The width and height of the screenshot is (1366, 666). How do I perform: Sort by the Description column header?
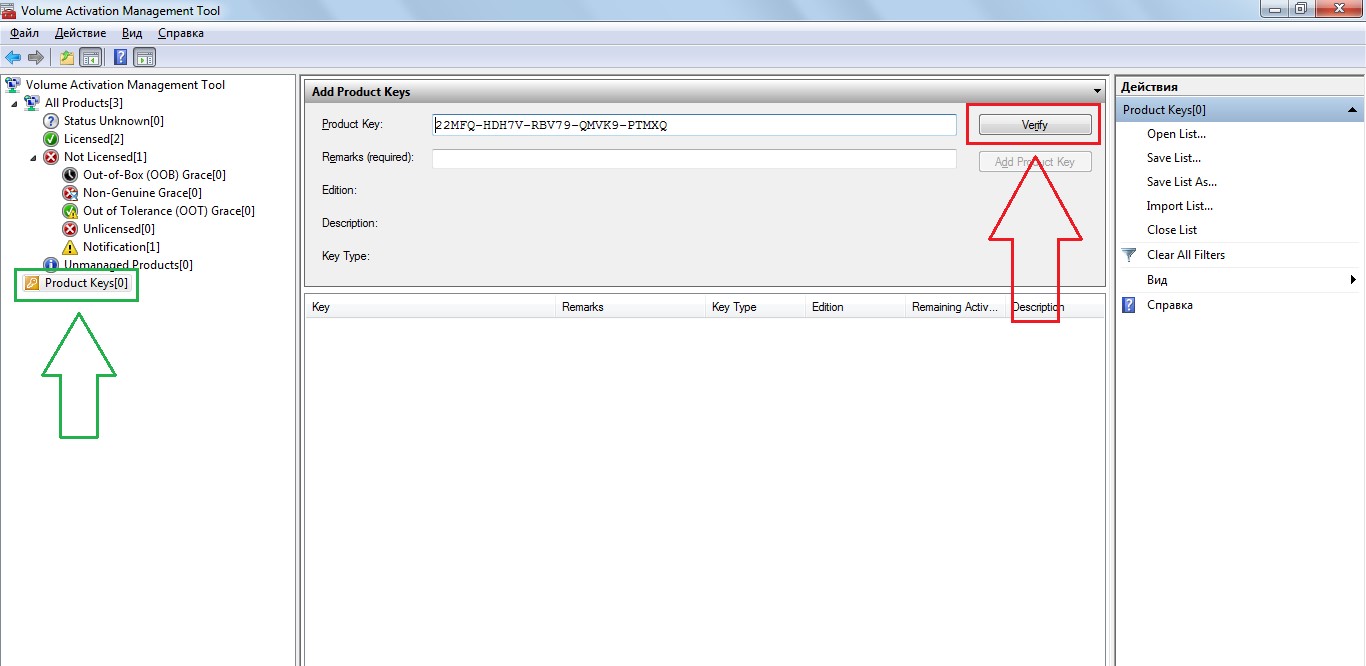point(1055,307)
